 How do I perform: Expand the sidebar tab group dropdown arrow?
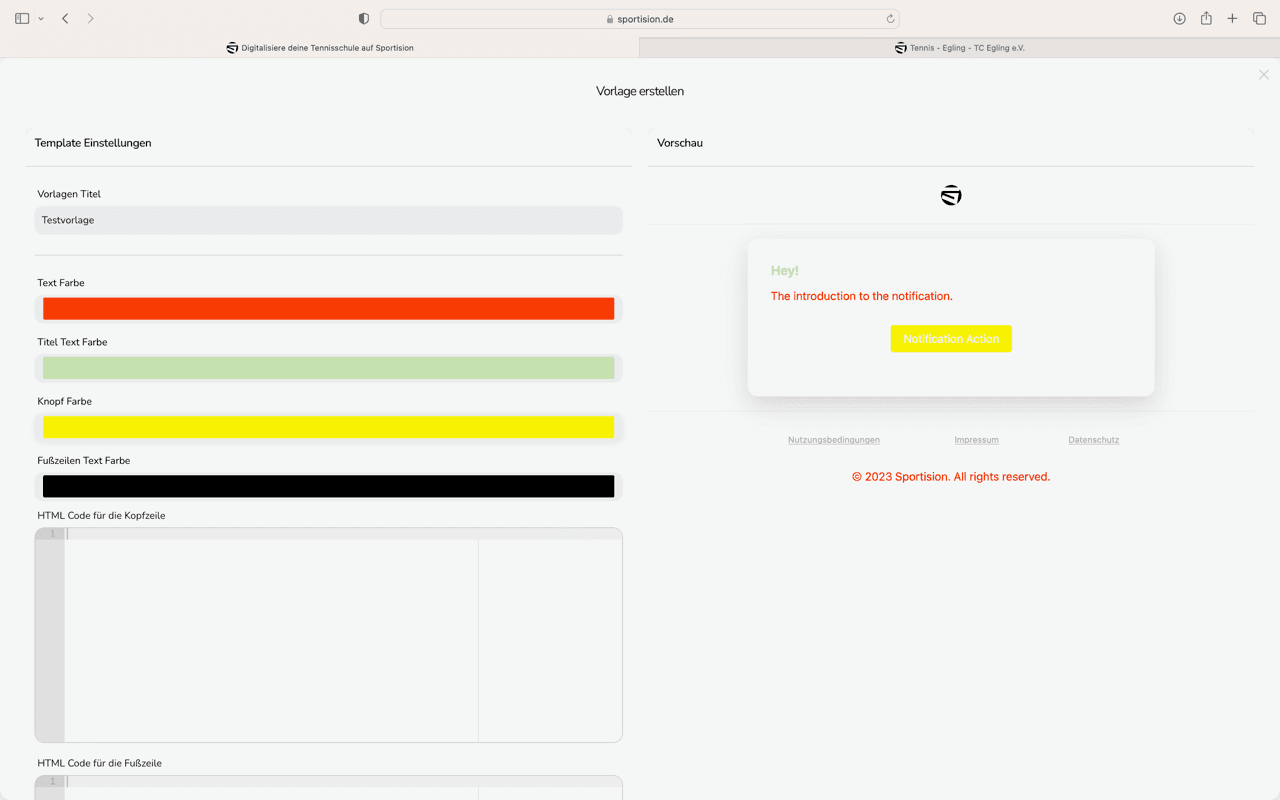point(41,19)
